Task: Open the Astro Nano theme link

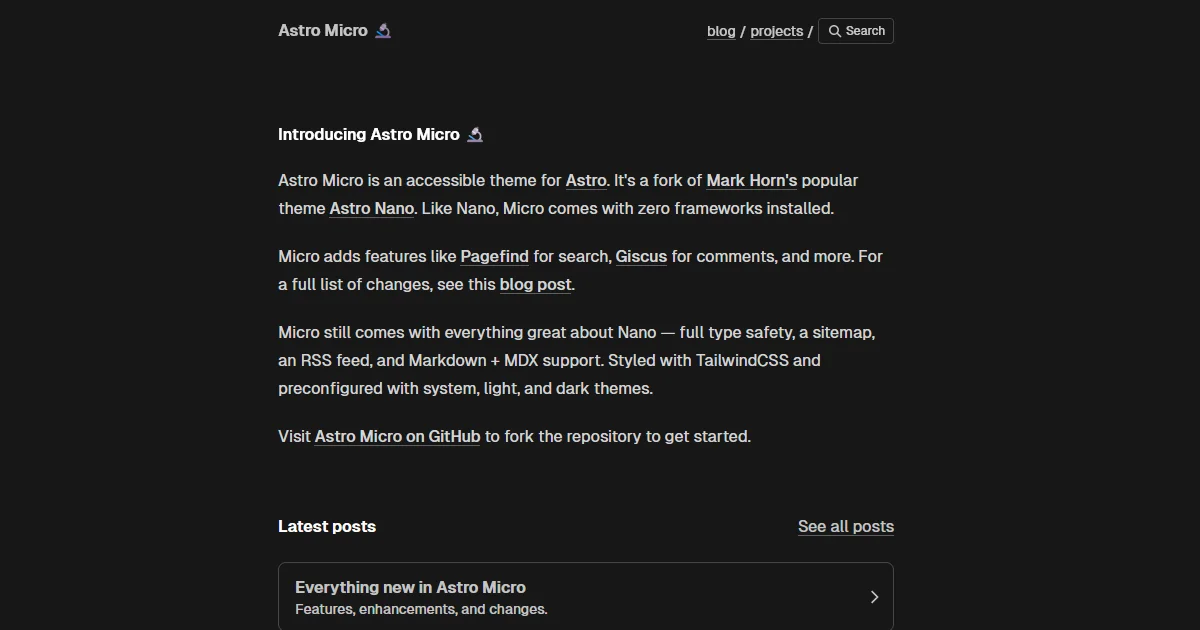Action: [x=371, y=208]
